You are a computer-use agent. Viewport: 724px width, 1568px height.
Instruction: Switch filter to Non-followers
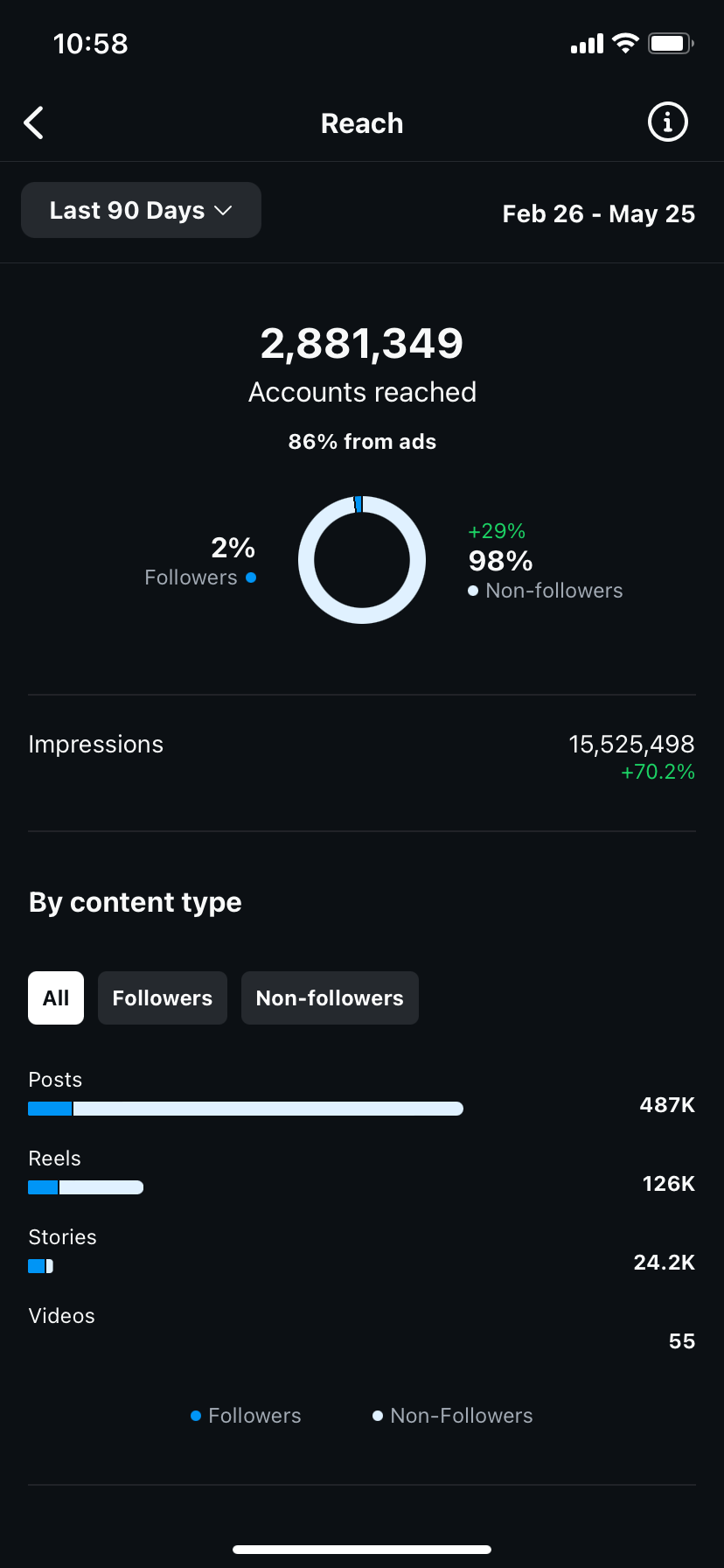coord(330,998)
